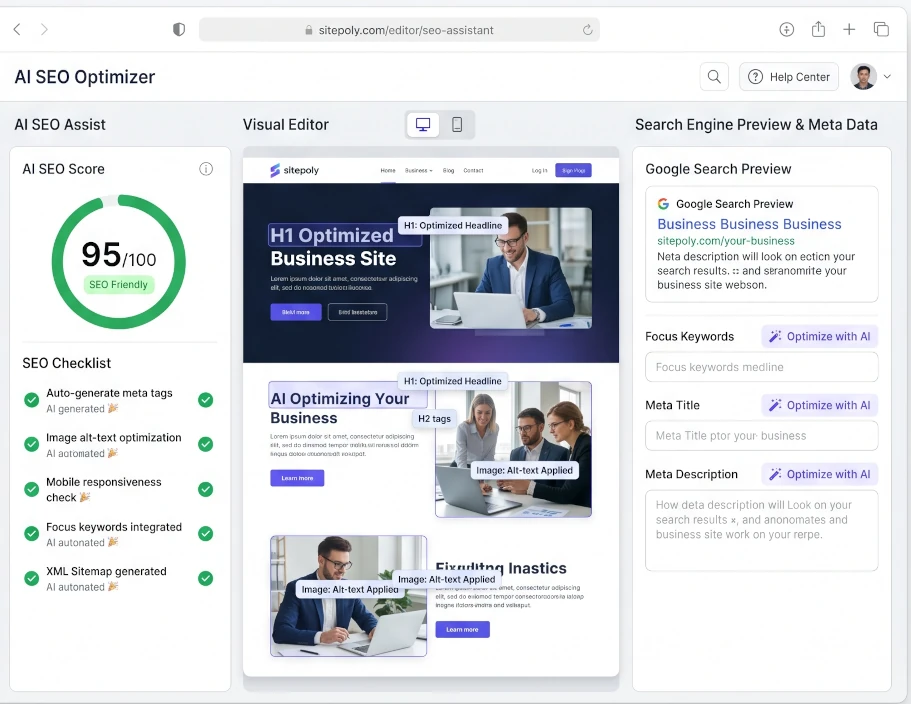Optimize Meta Title with AI
Image resolution: width=911 pixels, height=704 pixels.
(x=819, y=405)
